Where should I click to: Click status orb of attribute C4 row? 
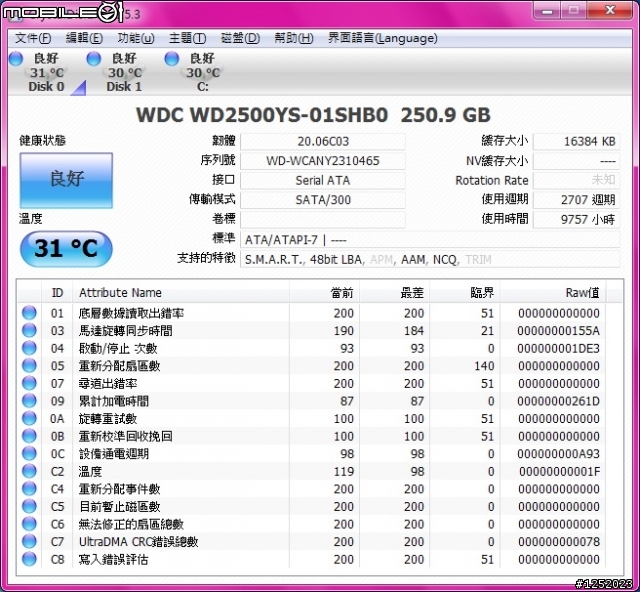point(29,489)
